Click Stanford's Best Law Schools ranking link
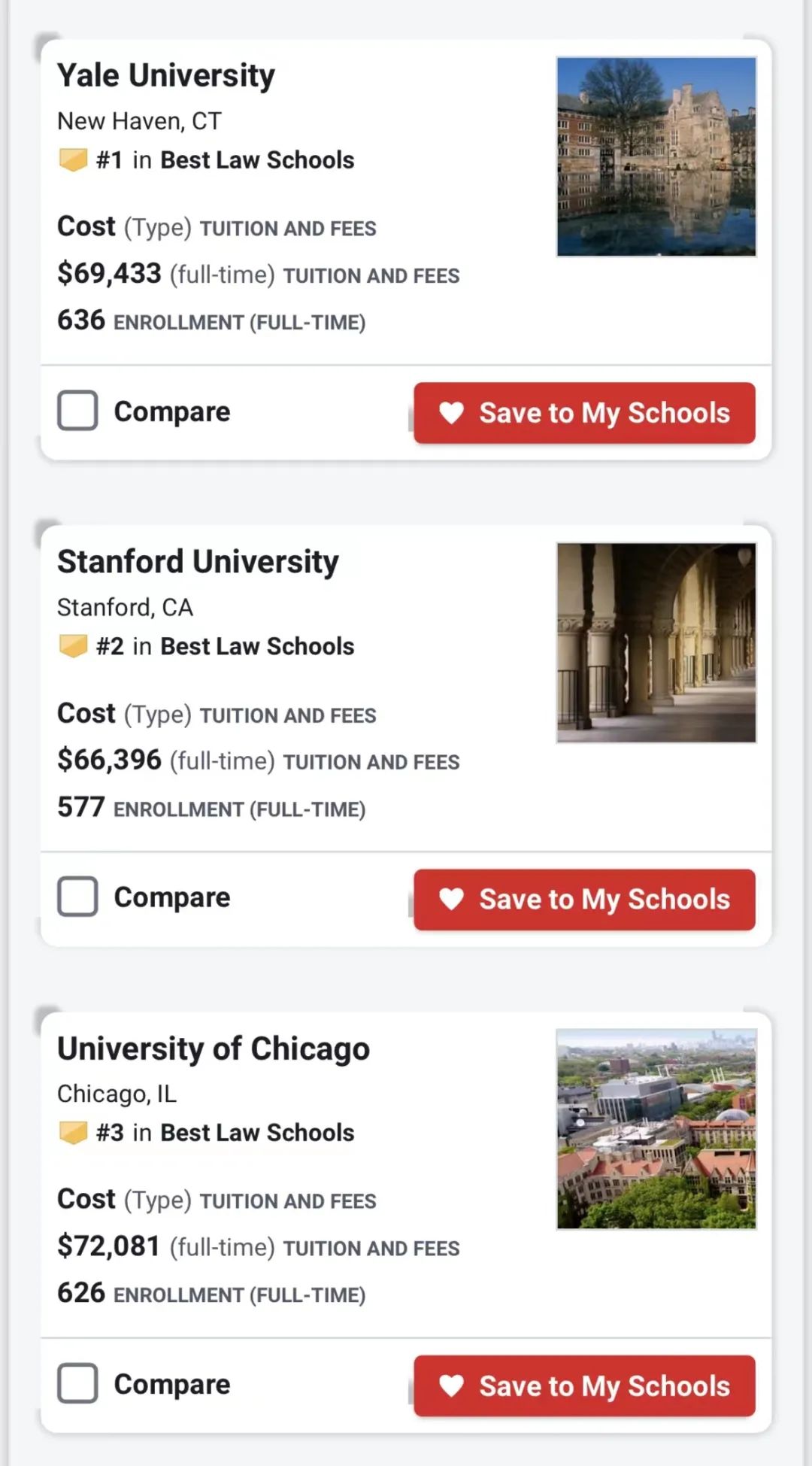 (257, 646)
